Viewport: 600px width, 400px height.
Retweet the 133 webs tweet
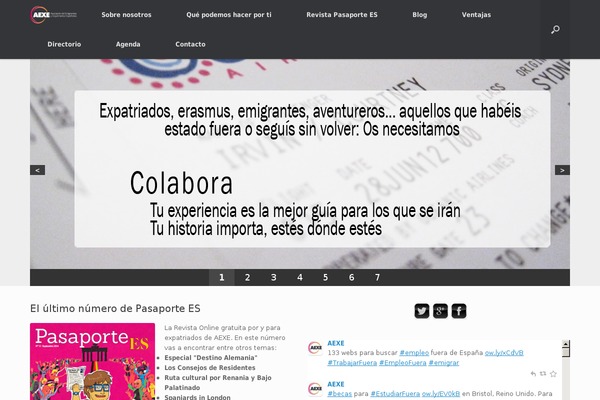(x=543, y=374)
